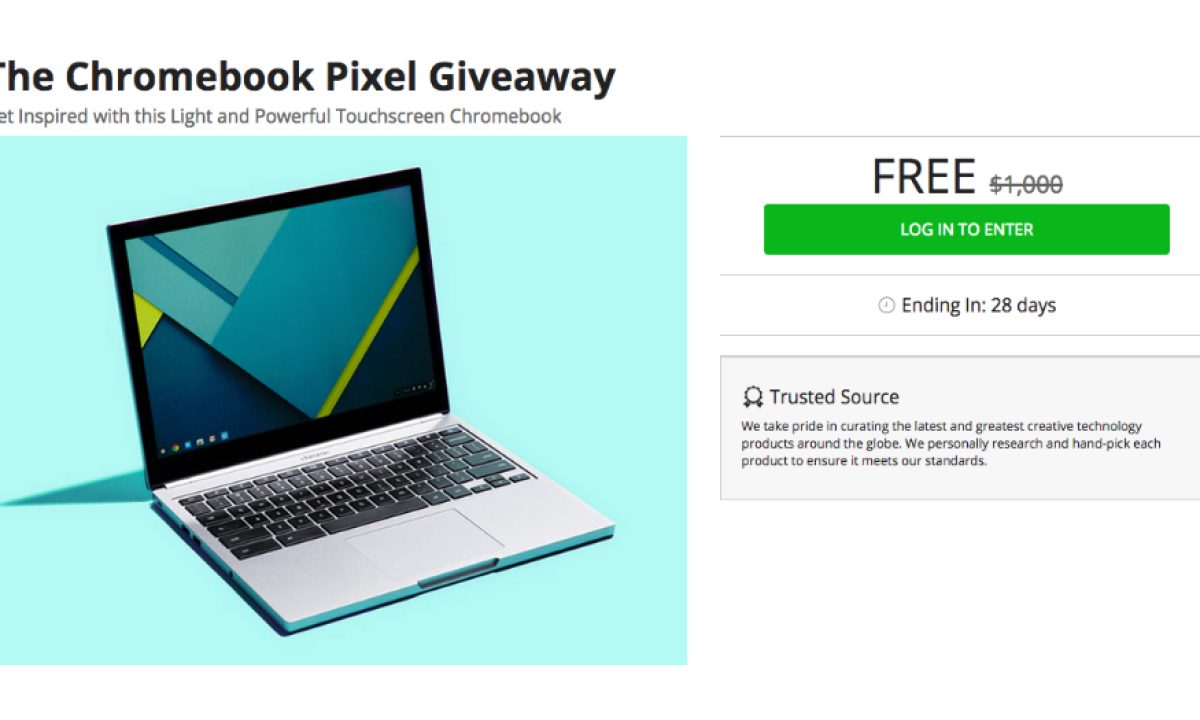This screenshot has width=1200, height=720.
Task: Click the Chrome icon on the laptop shelf
Action: click(x=176, y=448)
